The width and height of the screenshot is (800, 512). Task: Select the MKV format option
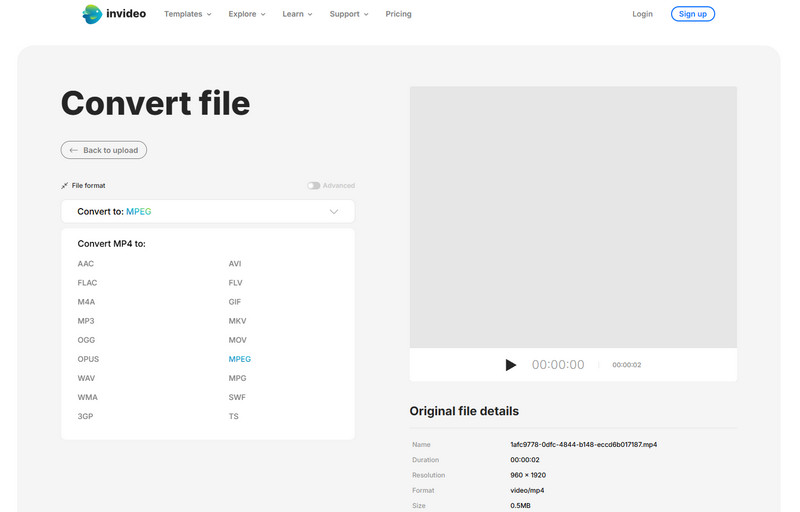237,321
